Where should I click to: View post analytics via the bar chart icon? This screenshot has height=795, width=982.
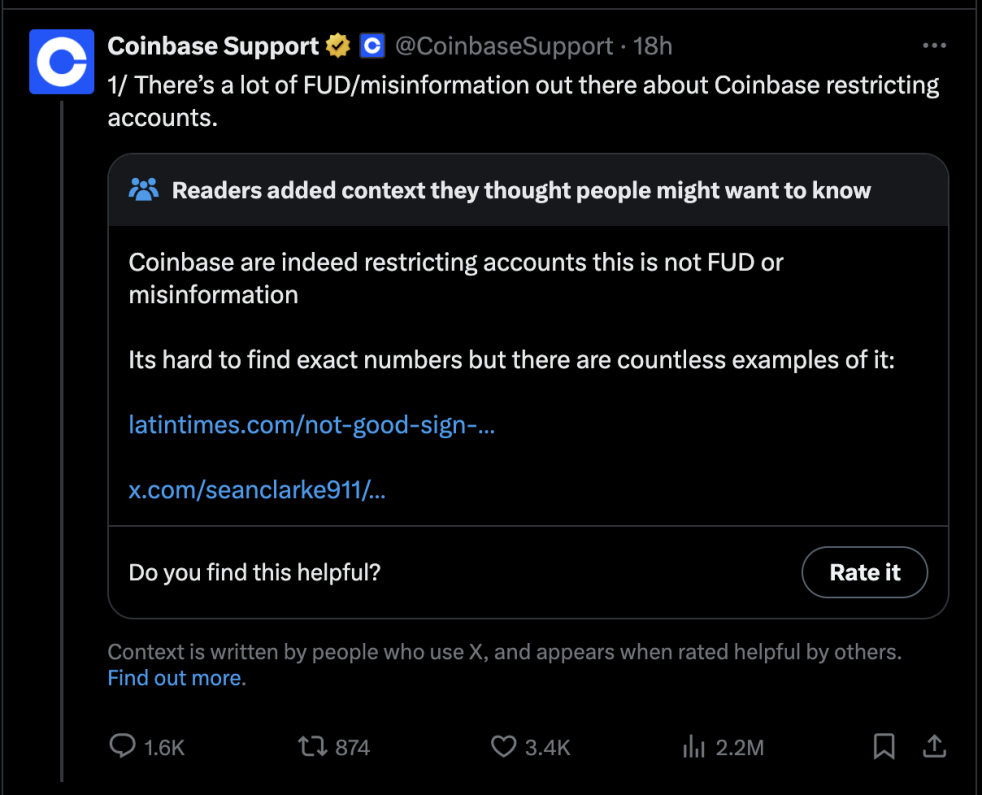tap(693, 746)
